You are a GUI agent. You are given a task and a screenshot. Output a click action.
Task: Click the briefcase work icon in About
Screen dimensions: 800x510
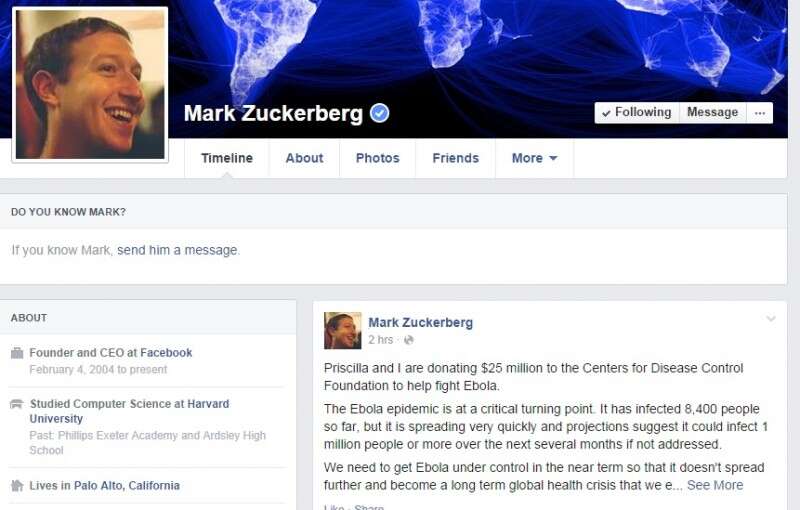coord(17,353)
